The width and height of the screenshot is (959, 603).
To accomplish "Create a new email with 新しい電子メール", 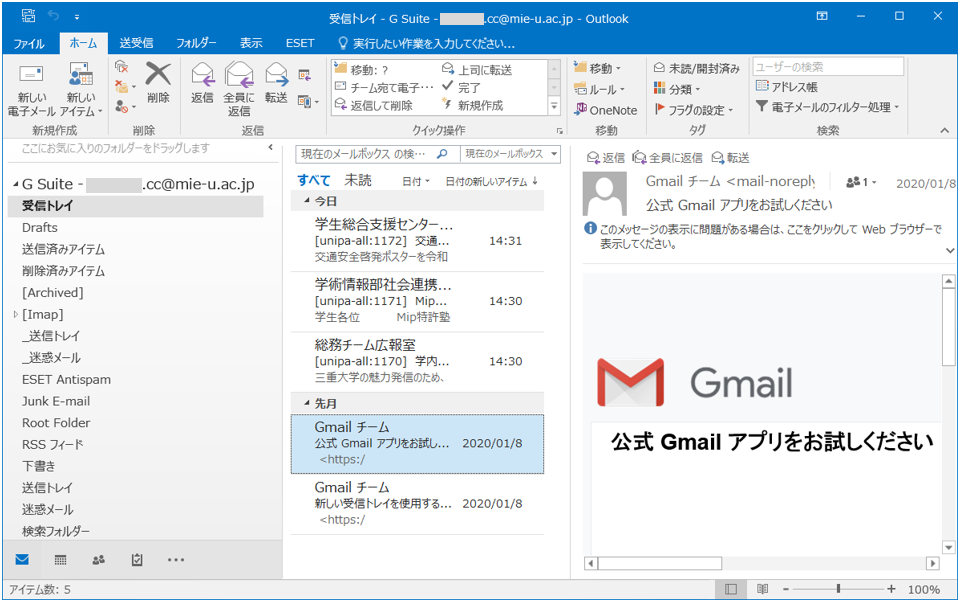I will [32, 89].
